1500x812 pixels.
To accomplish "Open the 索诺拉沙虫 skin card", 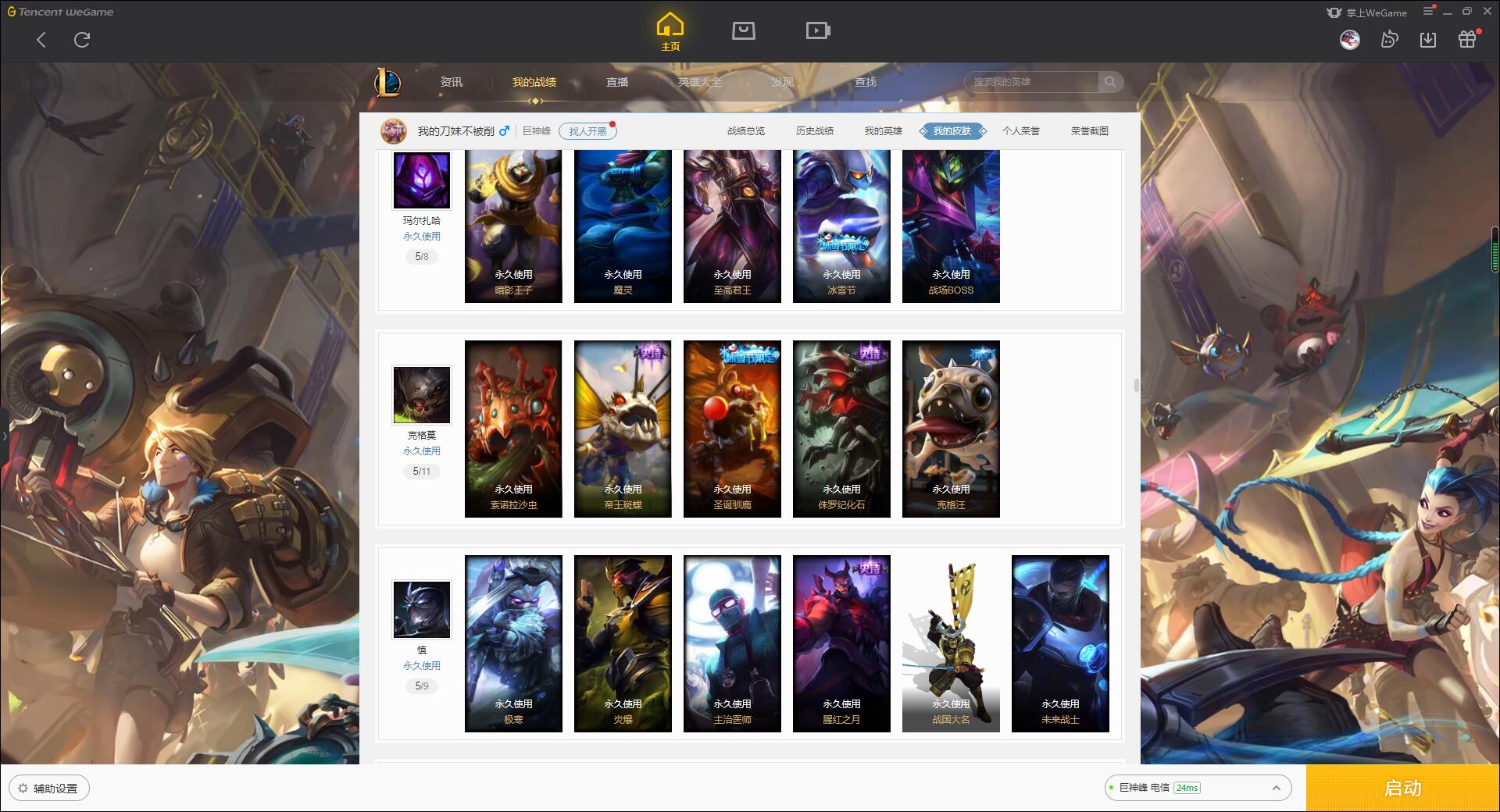I will 513,429.
